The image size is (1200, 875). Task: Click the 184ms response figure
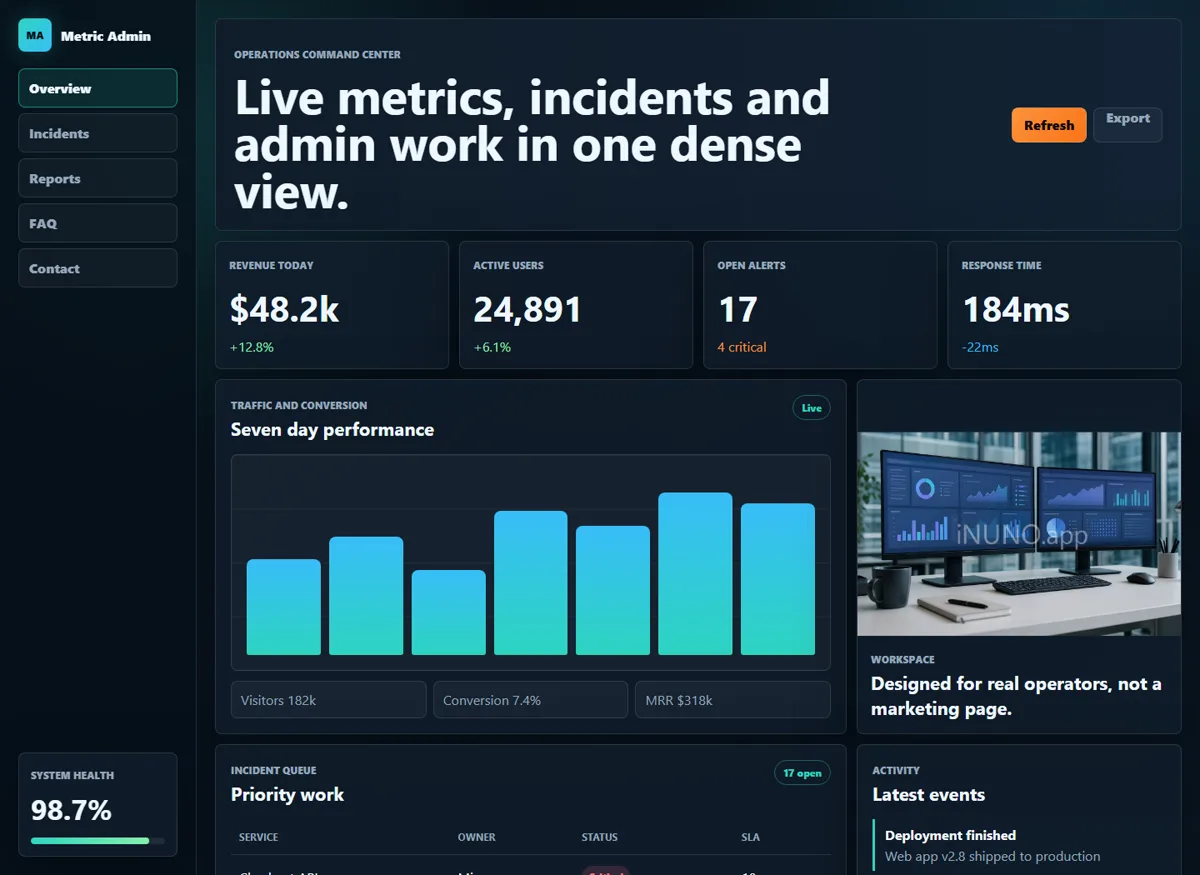click(1015, 310)
